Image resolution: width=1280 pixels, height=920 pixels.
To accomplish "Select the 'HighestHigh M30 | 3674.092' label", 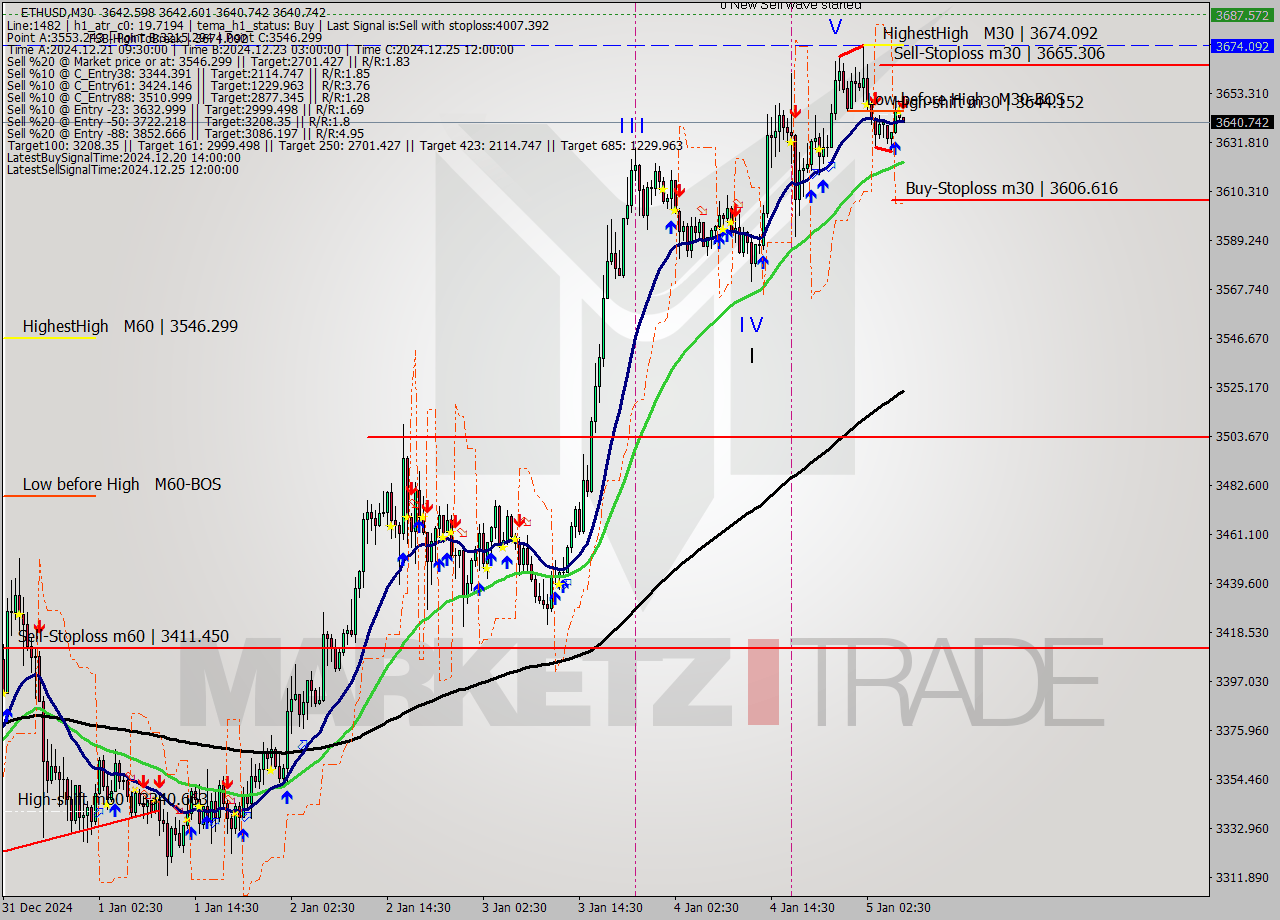I will point(990,34).
